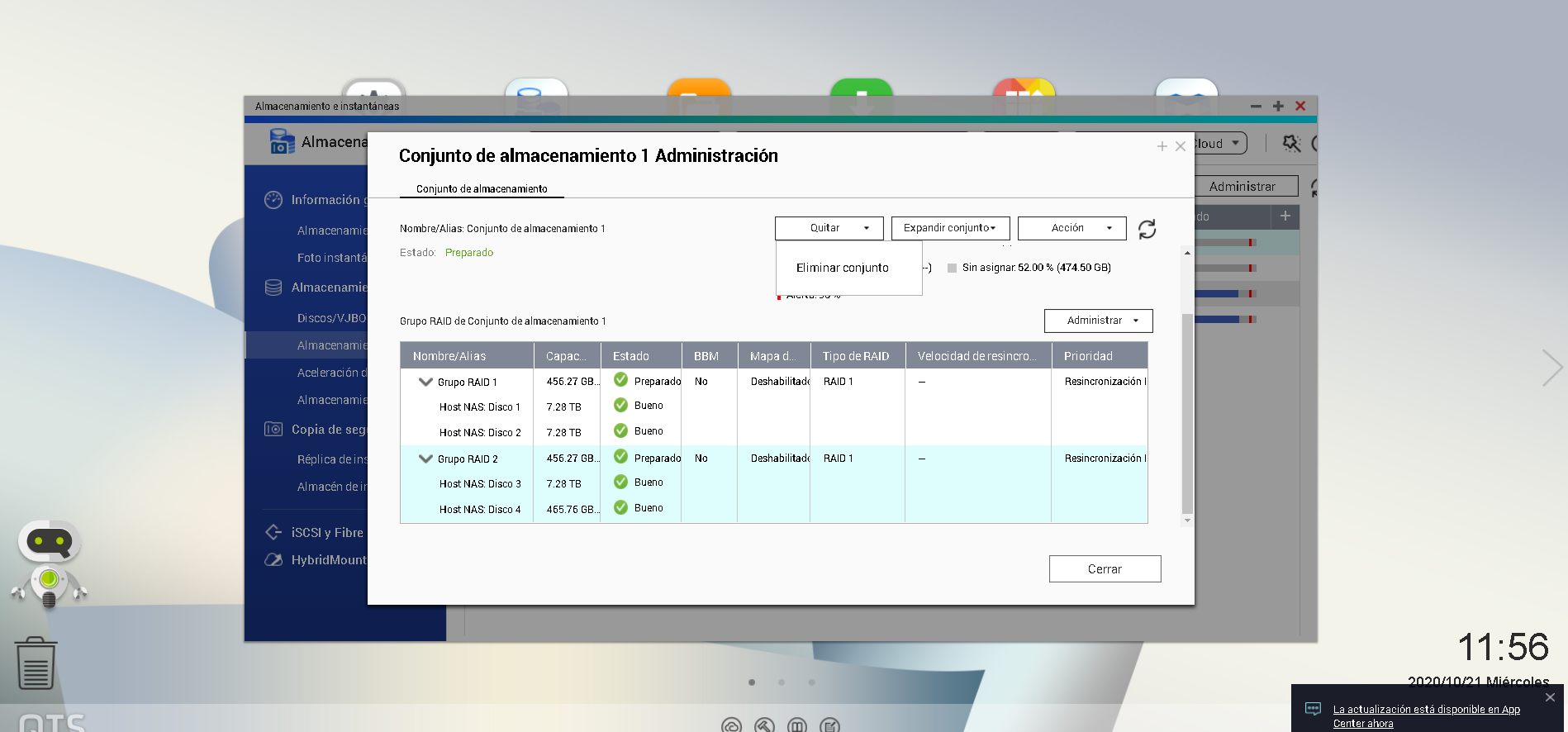Select Eliminar conjunto from the menu
The height and width of the screenshot is (732, 1568).
coord(842,268)
